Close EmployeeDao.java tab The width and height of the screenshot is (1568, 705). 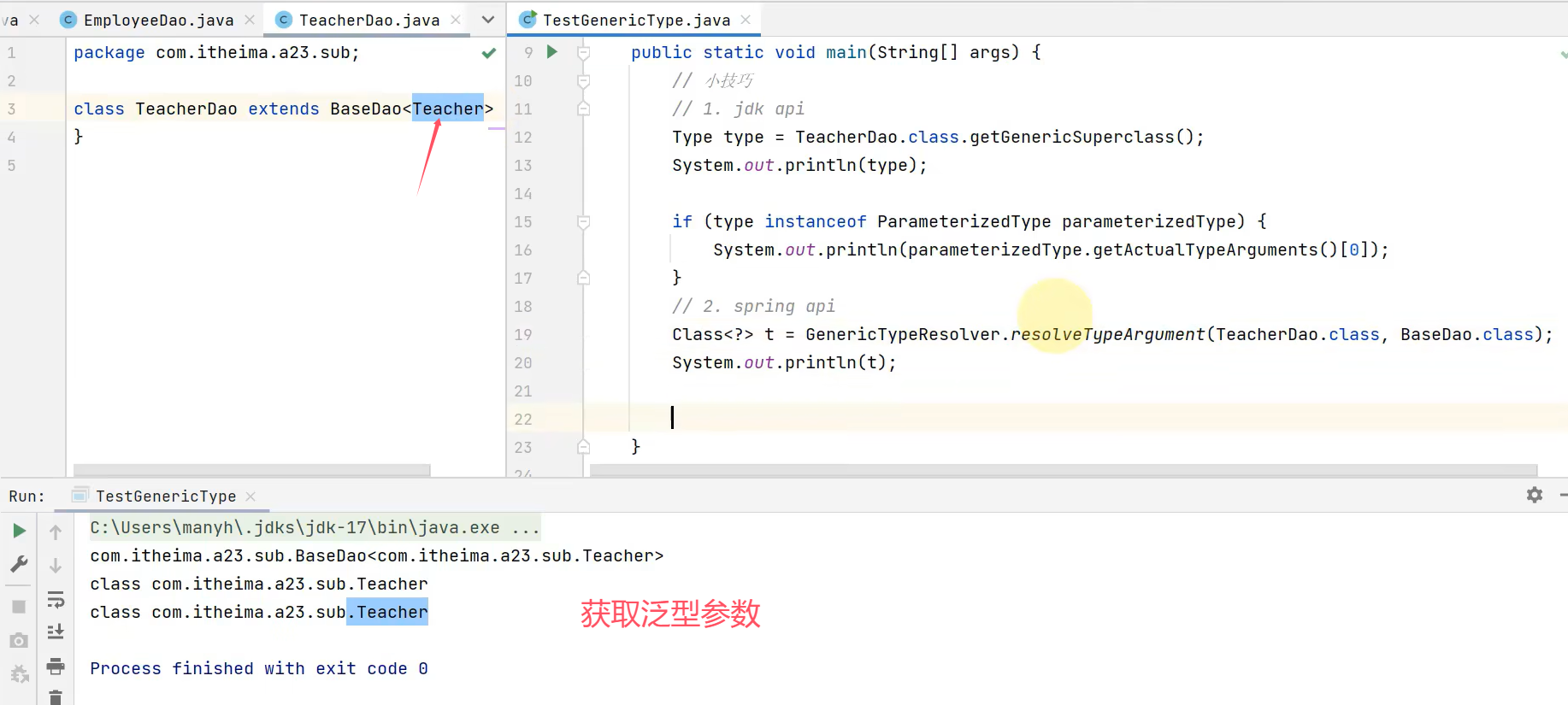(x=250, y=20)
